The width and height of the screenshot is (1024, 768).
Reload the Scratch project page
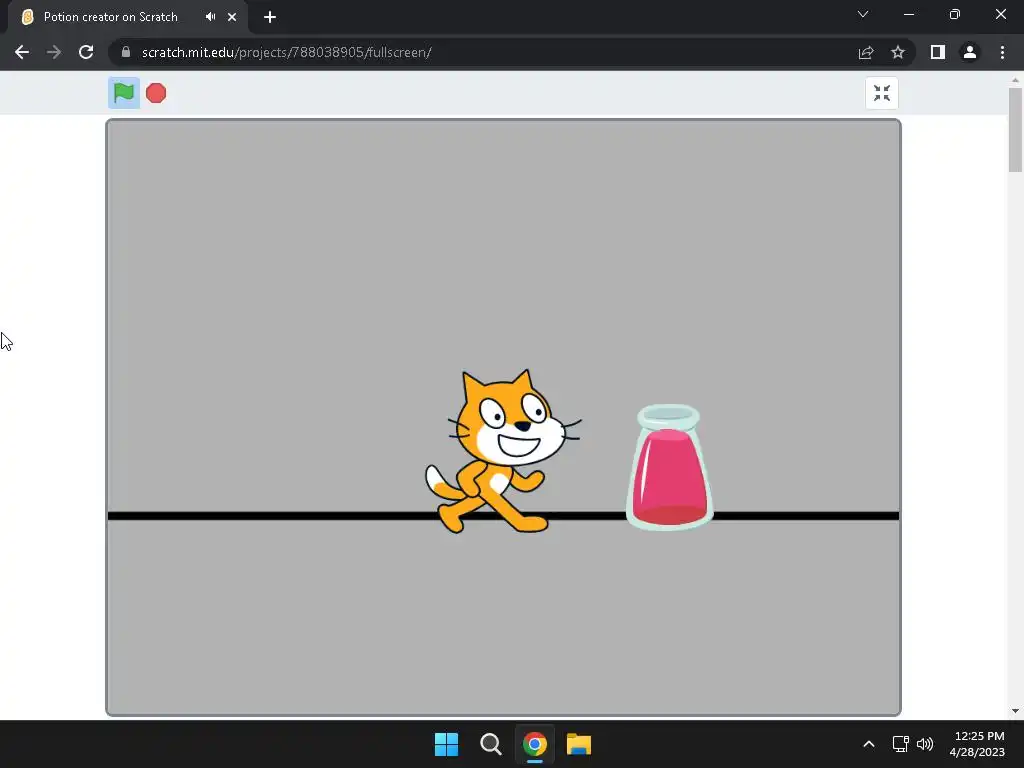pyautogui.click(x=86, y=52)
